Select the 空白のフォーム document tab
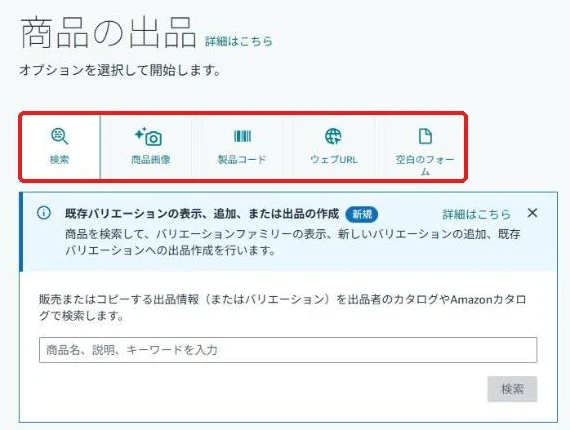 [425, 147]
